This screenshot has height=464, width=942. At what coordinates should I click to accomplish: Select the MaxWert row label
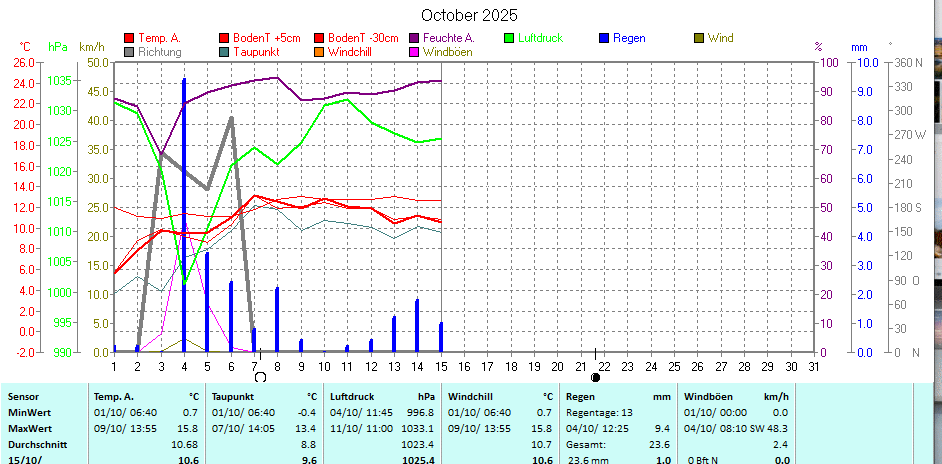(30, 428)
